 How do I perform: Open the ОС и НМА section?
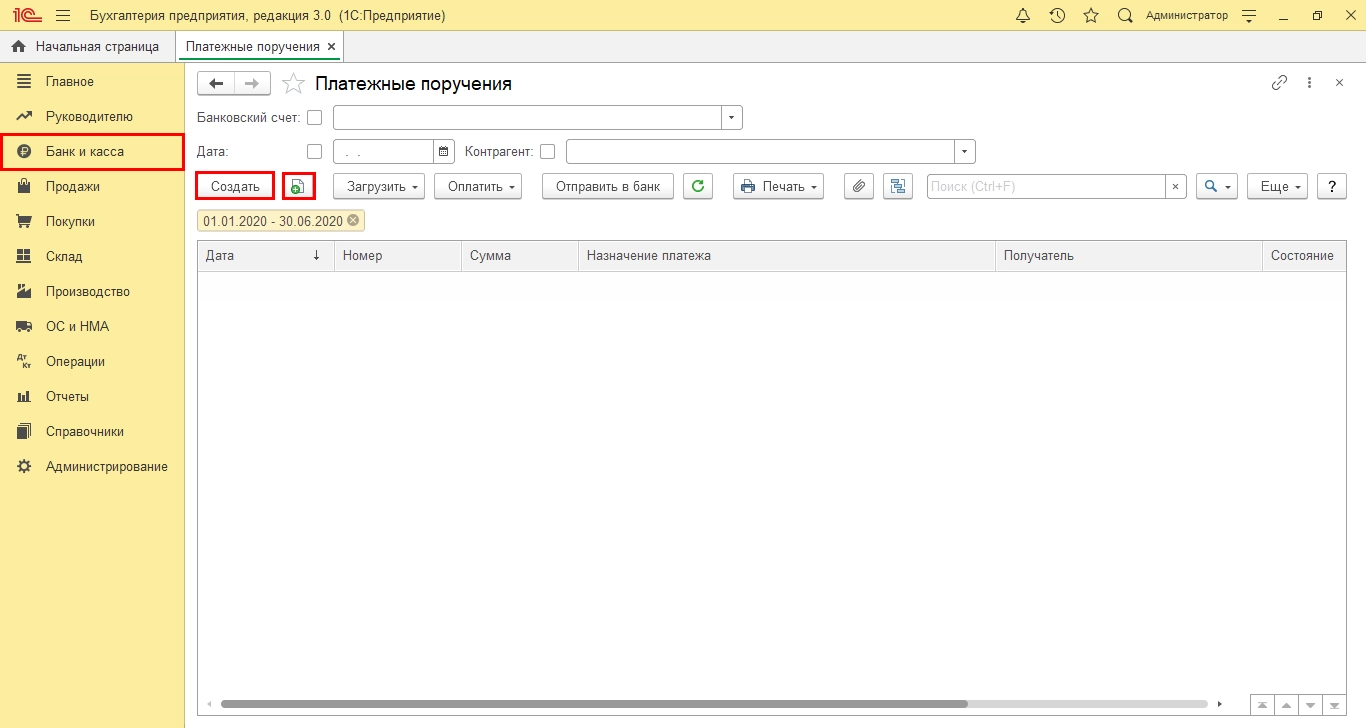tap(92, 327)
